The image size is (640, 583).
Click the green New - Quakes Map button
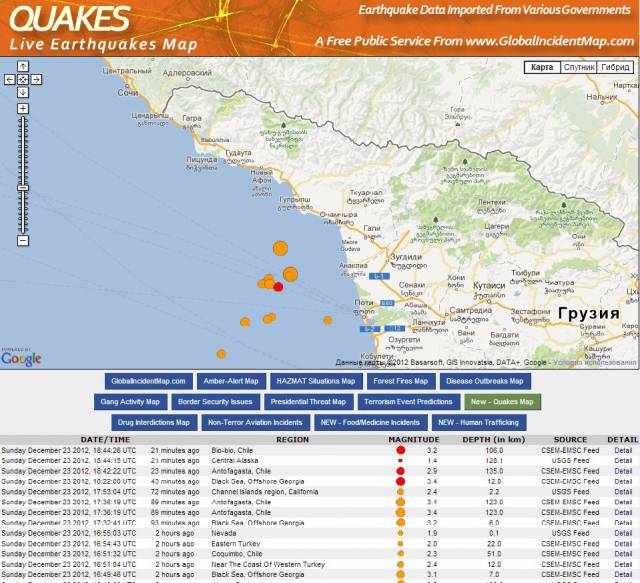point(503,402)
